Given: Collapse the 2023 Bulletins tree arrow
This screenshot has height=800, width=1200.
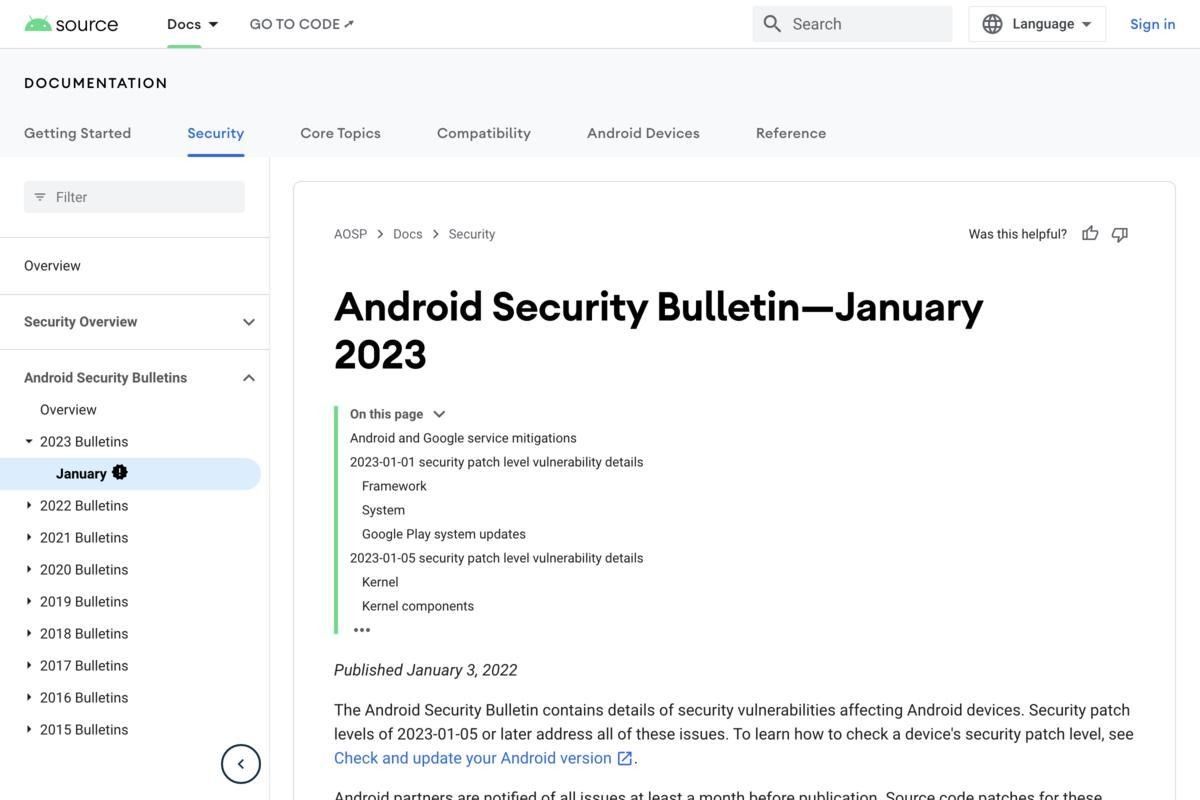Looking at the screenshot, I should pyautogui.click(x=29, y=441).
